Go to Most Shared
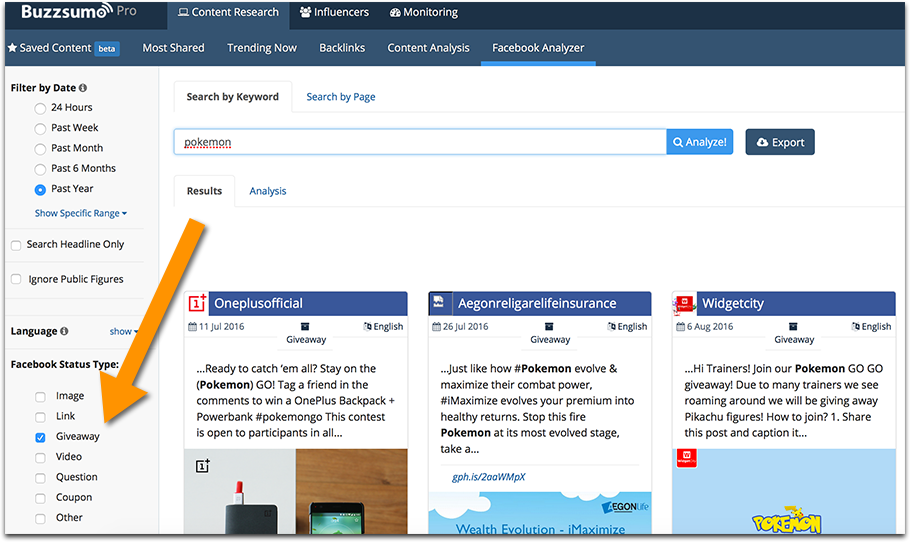The width and height of the screenshot is (910, 542). [174, 48]
